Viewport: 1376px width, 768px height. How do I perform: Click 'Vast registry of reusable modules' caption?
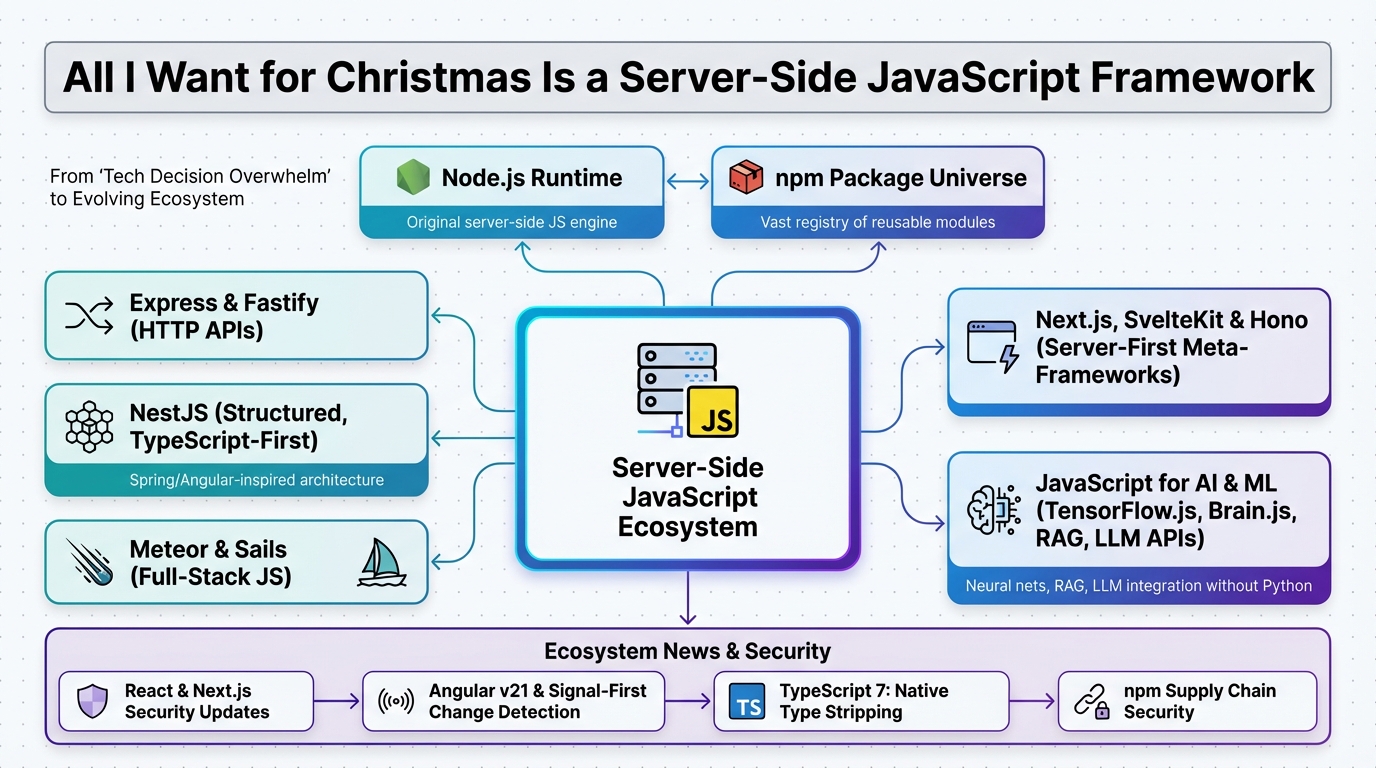pos(877,222)
